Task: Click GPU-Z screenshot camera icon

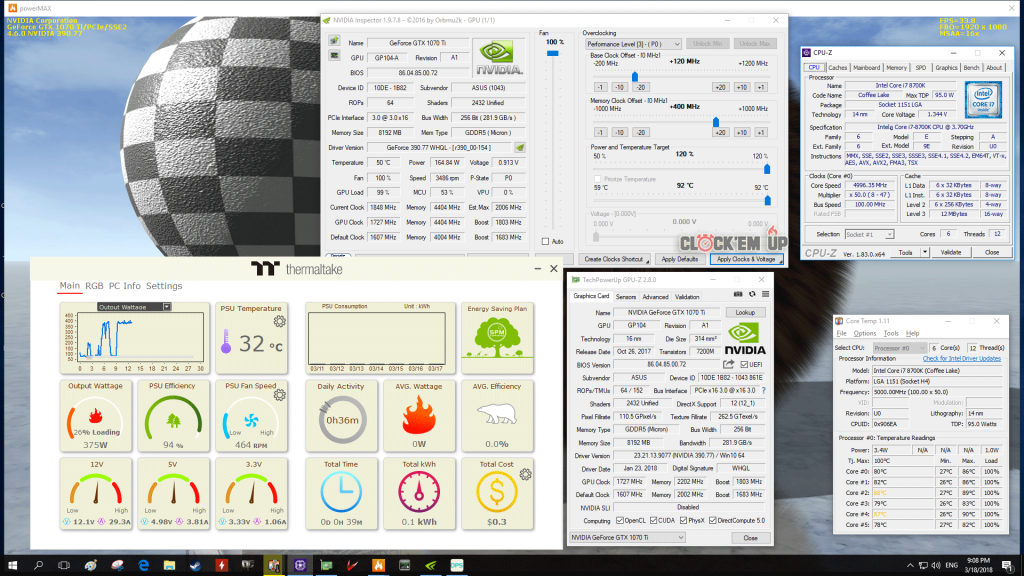Action: tap(738, 294)
